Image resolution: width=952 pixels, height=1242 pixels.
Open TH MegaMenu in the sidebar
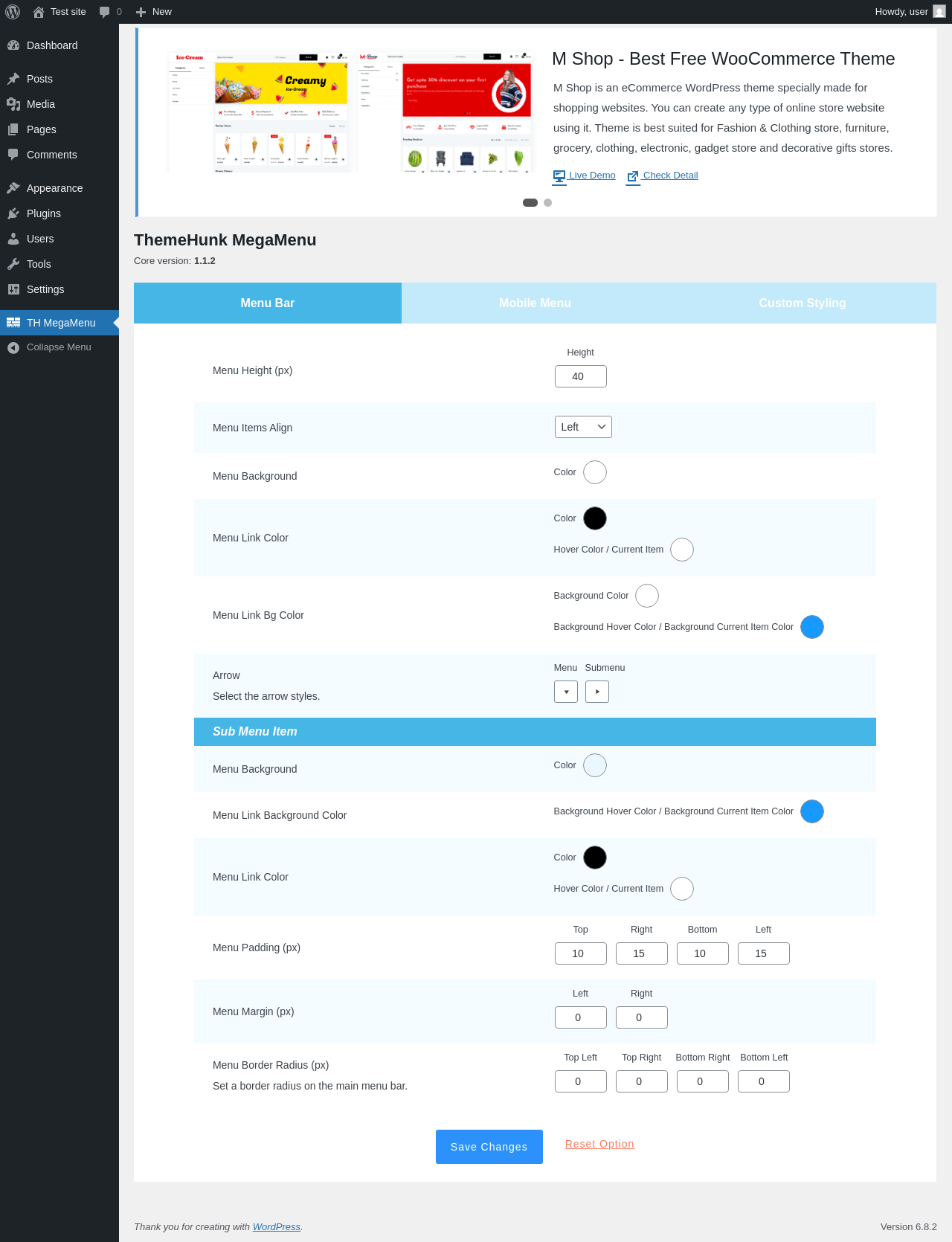(59, 323)
